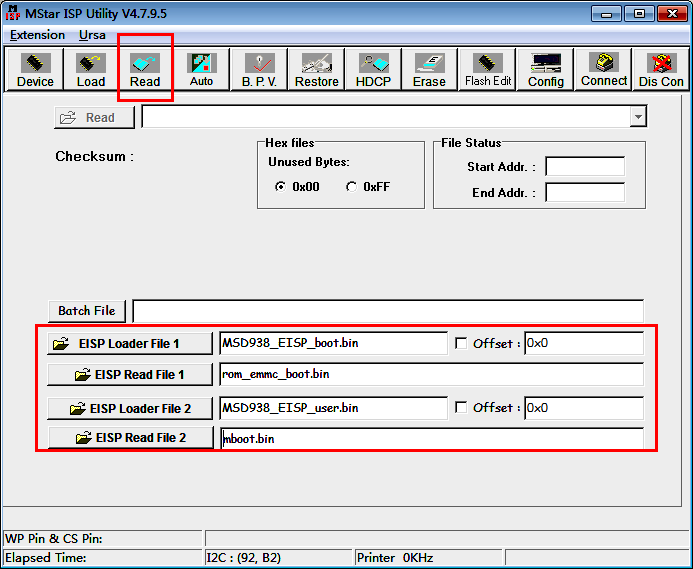
Task: Open the Flash Edit tool
Action: [488, 70]
